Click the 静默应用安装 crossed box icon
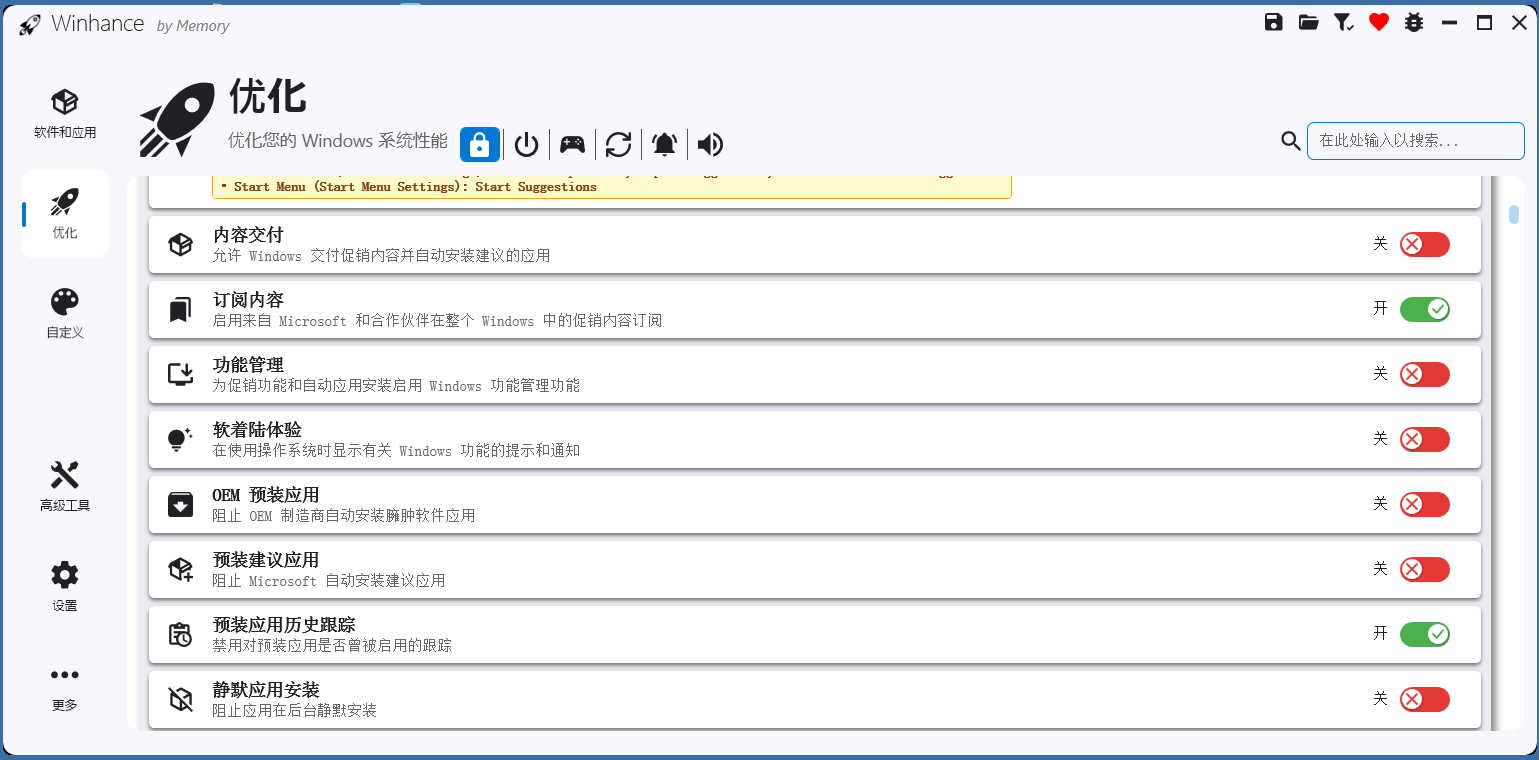The width and height of the screenshot is (1539, 760). (180, 699)
